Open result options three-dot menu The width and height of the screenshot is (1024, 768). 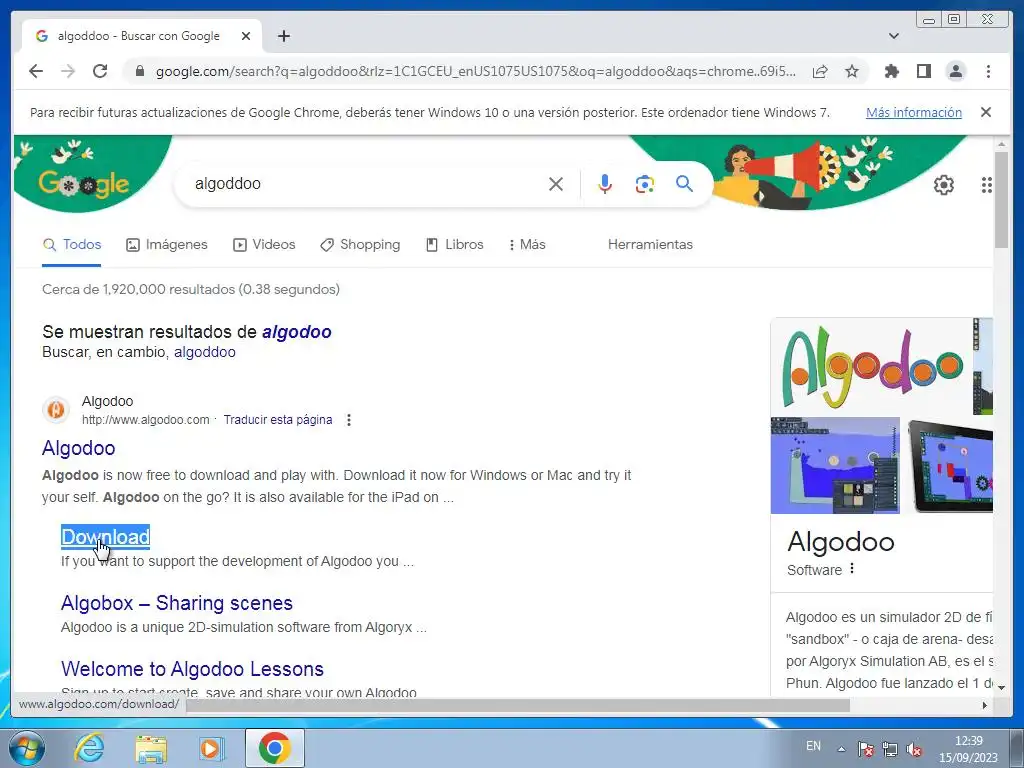pos(349,420)
